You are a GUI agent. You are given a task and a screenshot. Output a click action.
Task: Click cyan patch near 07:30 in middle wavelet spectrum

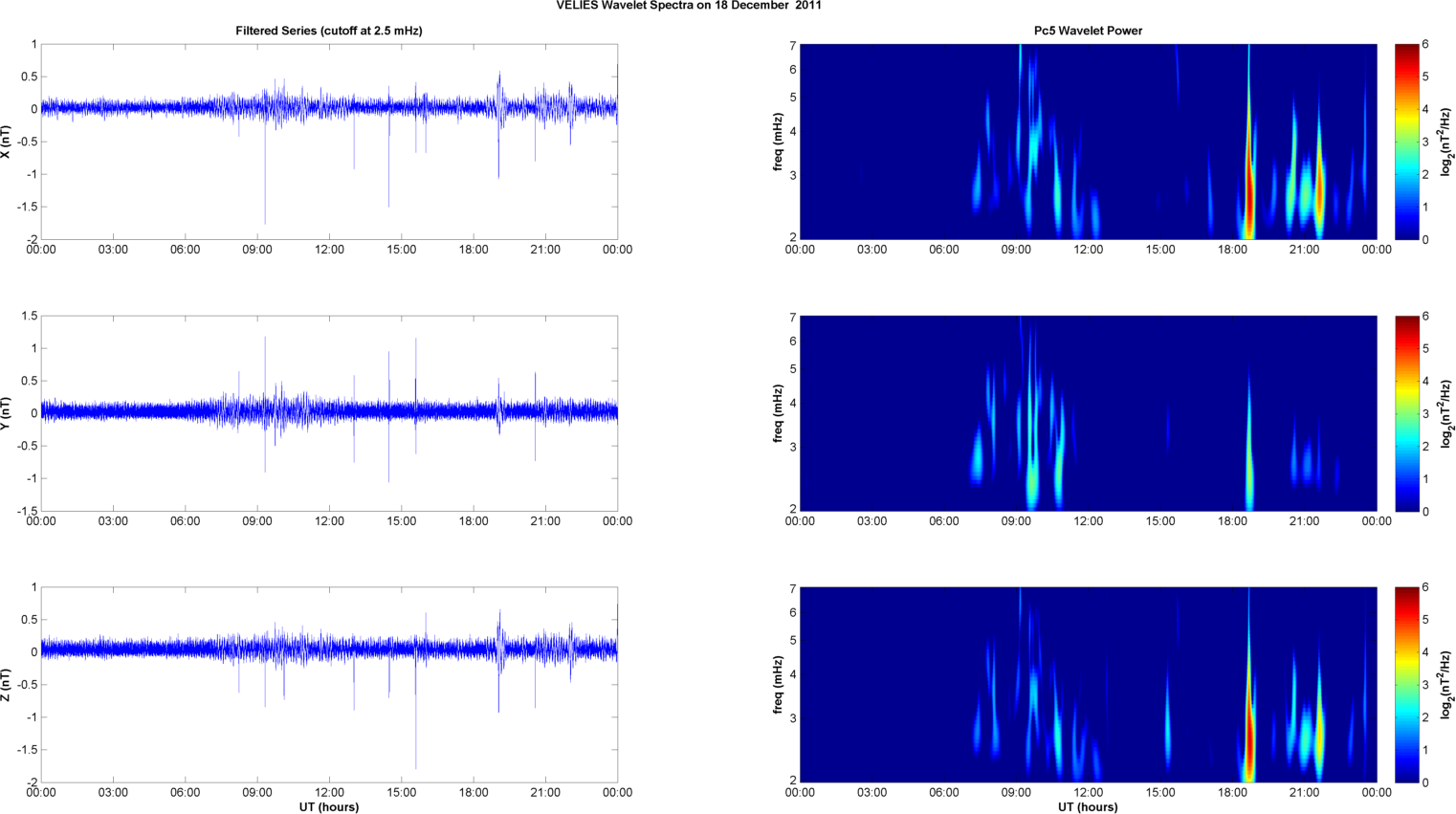(x=978, y=455)
